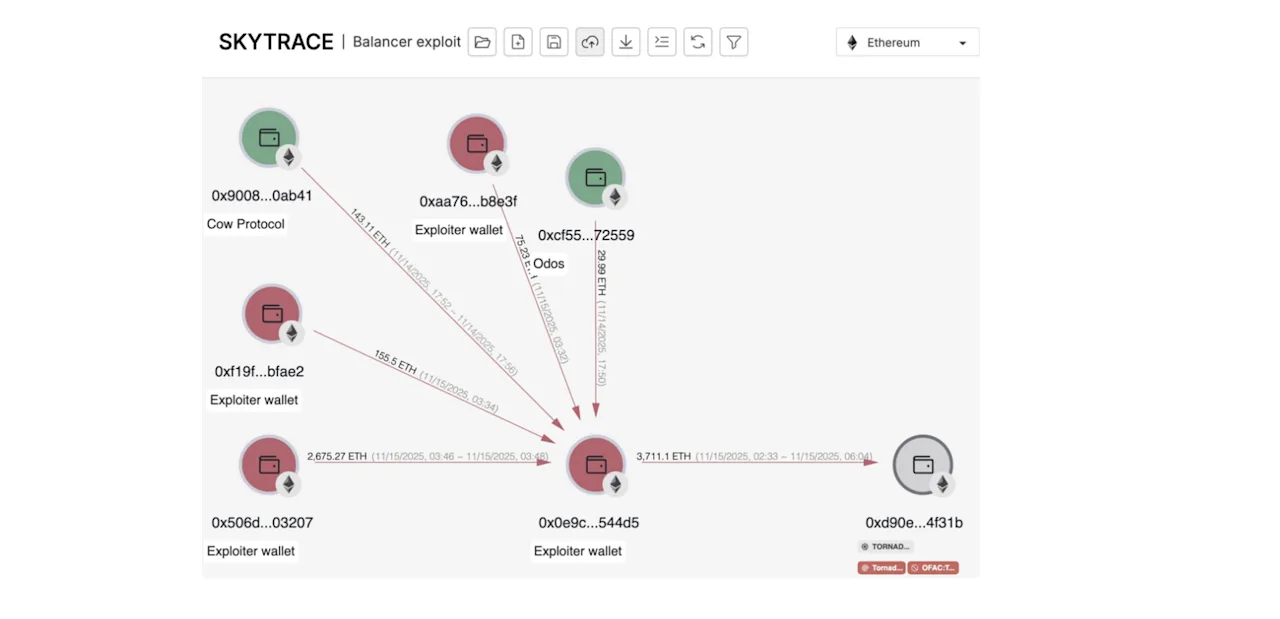Click the central Exploiter wallet node 0x0e9c...544d5
The image size is (1280, 619).
coord(597,465)
